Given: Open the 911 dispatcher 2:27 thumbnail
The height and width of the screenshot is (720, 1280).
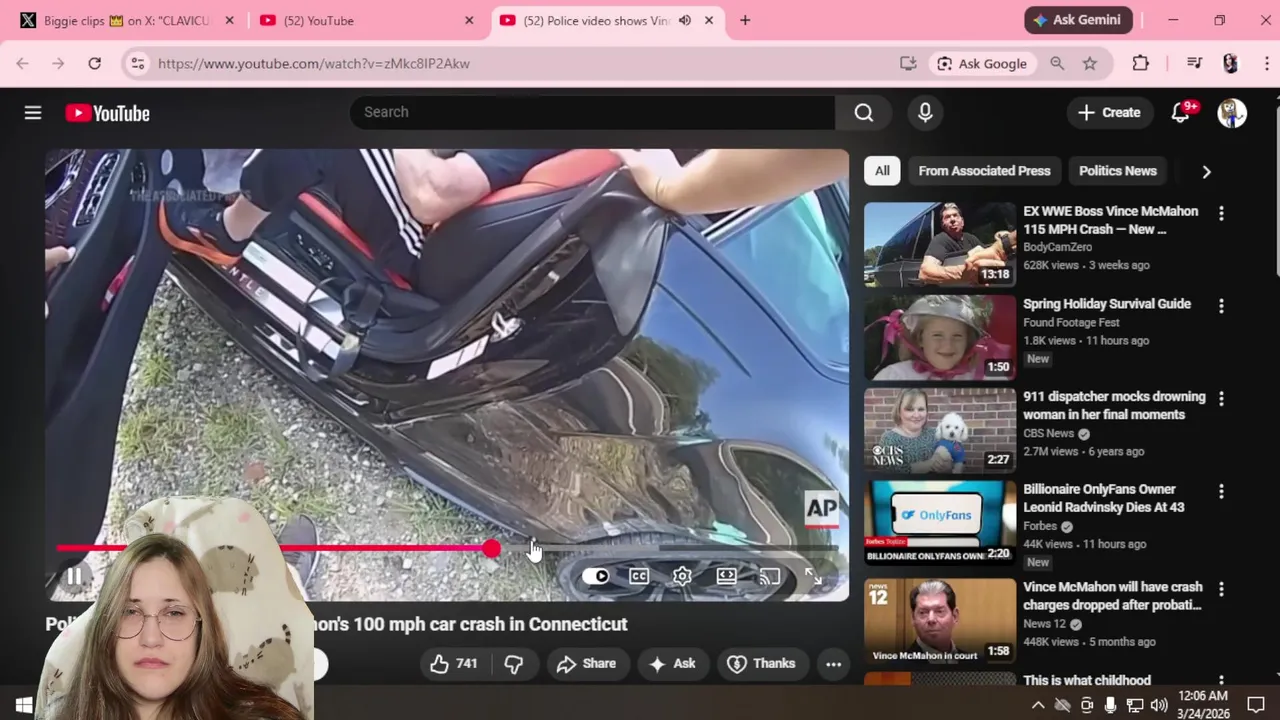Looking at the screenshot, I should click(x=940, y=430).
